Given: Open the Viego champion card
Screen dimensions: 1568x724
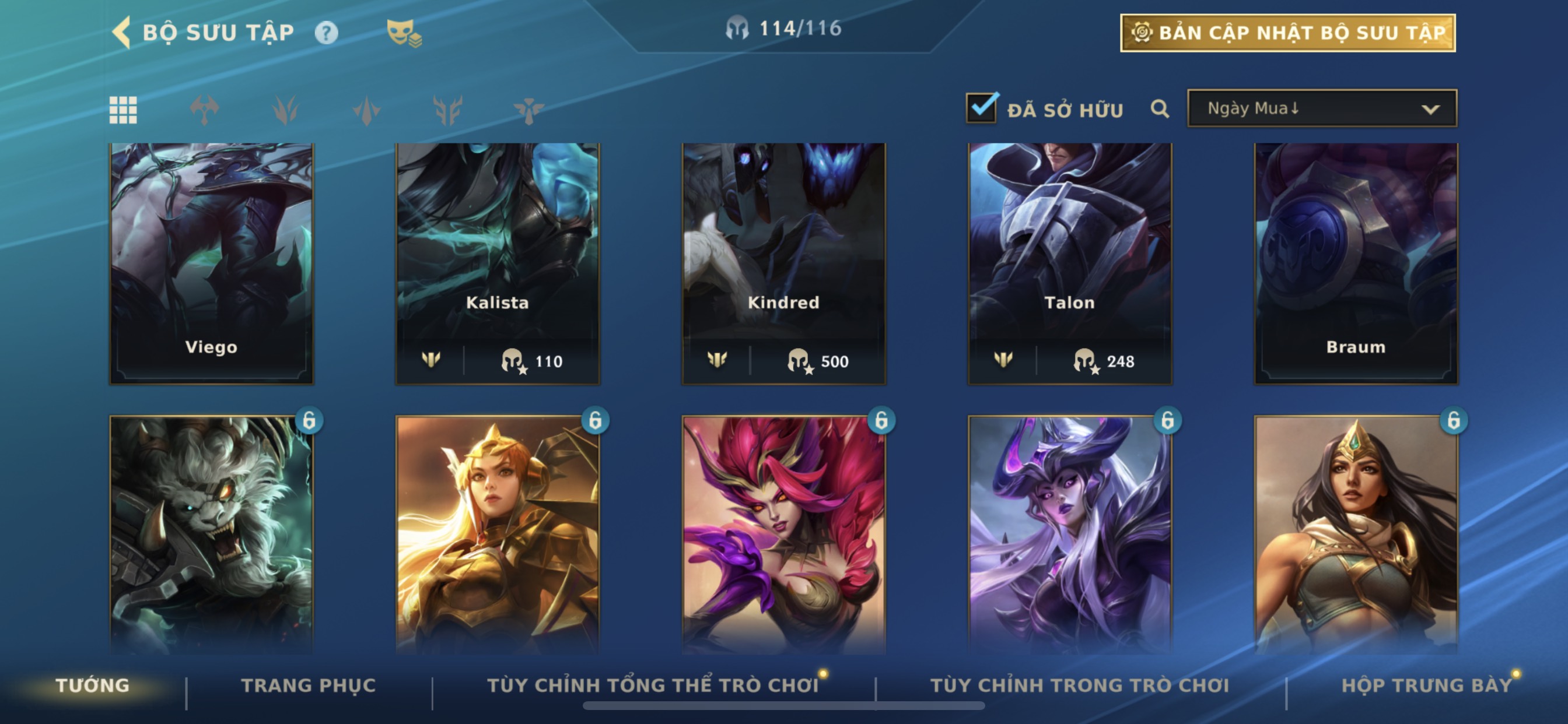Looking at the screenshot, I should [x=211, y=263].
